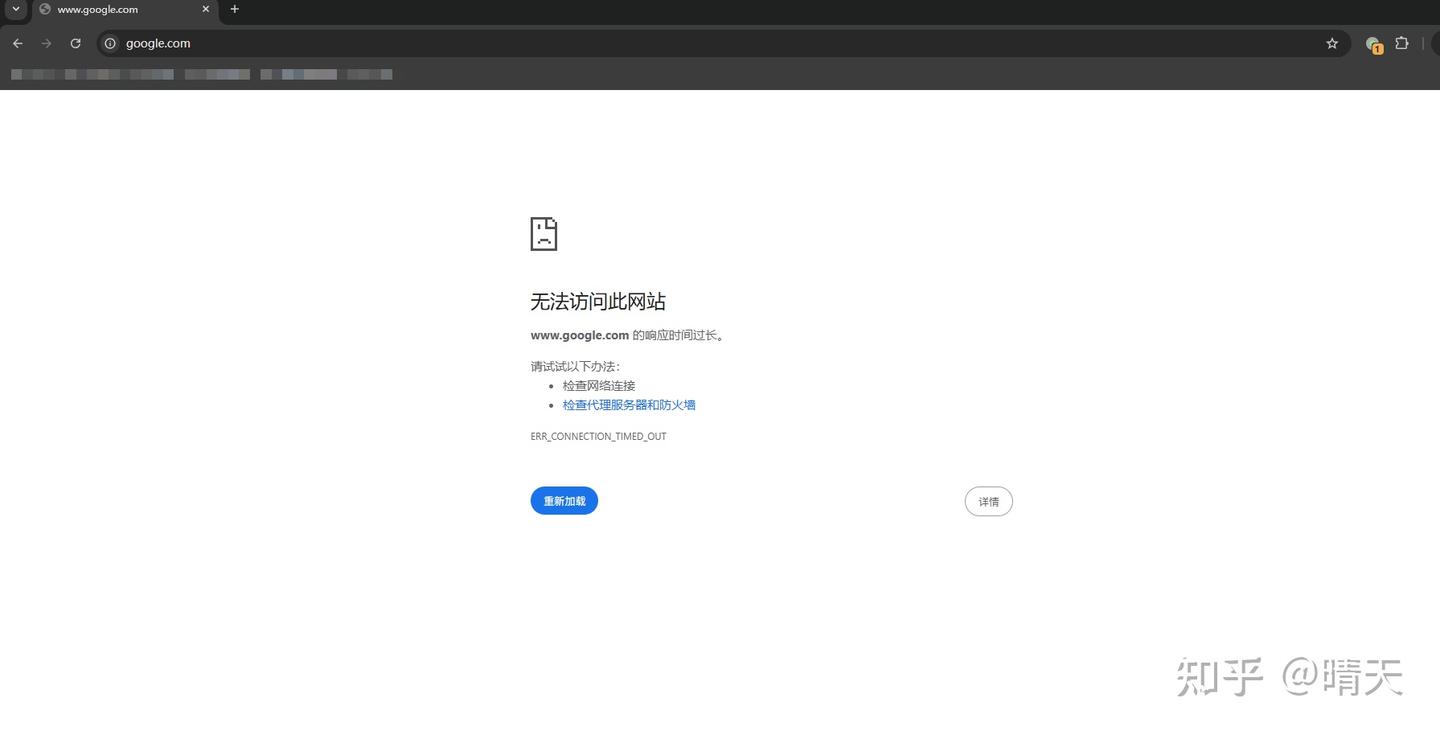Open the 检查代理服务器和防火墙 link
This screenshot has width=1440, height=735.
pyautogui.click(x=629, y=405)
